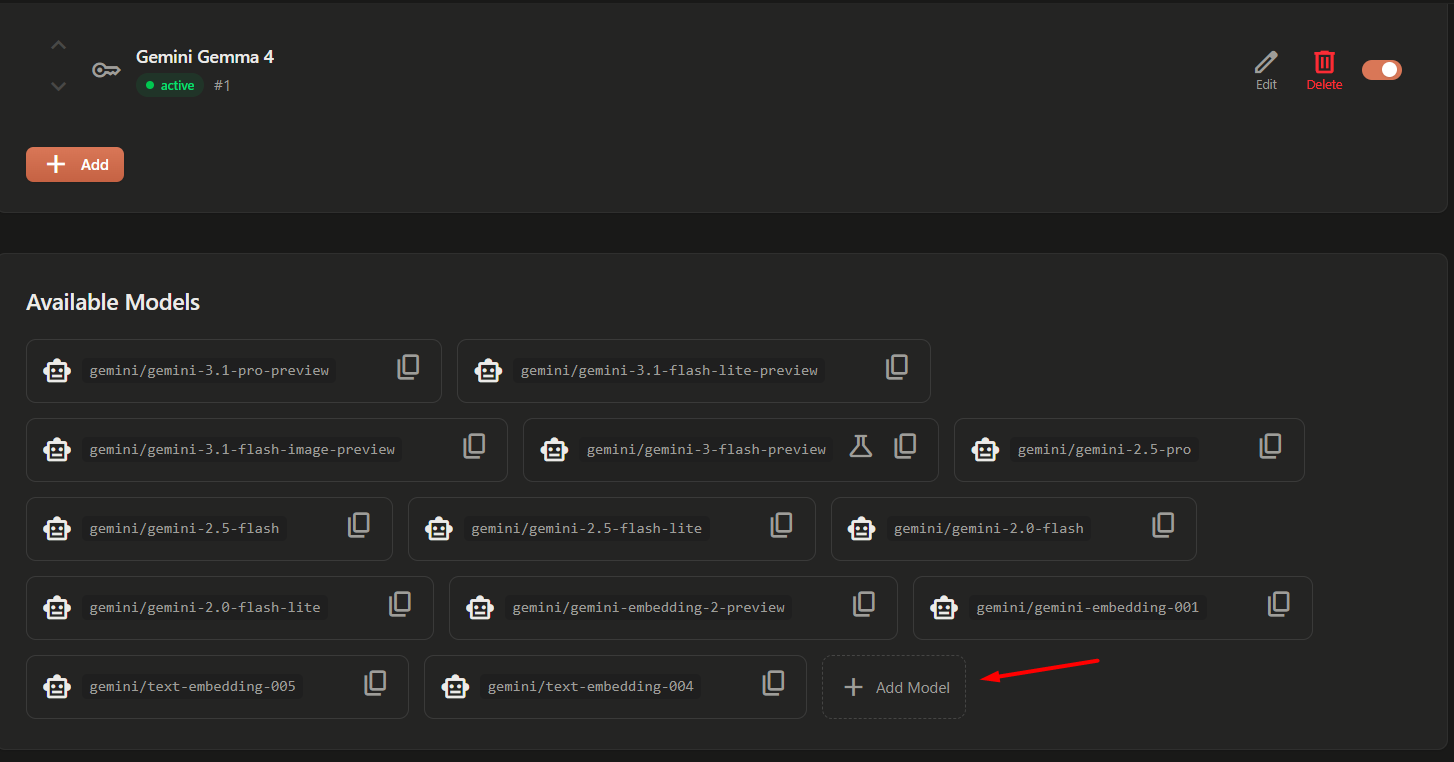Click the key icon beside Gemini Gemma 4

(x=106, y=70)
